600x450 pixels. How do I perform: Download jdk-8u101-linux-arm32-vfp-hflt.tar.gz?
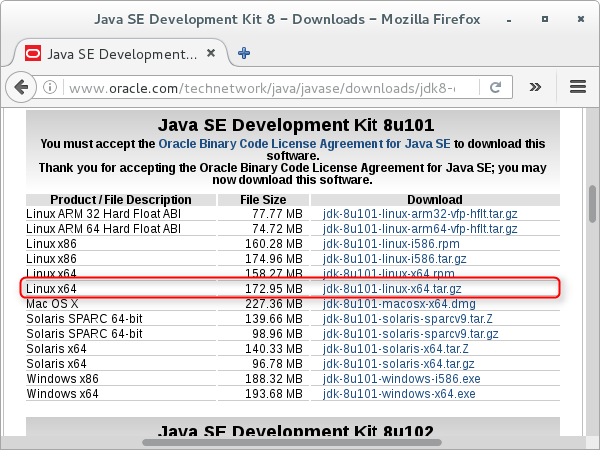click(x=420, y=214)
